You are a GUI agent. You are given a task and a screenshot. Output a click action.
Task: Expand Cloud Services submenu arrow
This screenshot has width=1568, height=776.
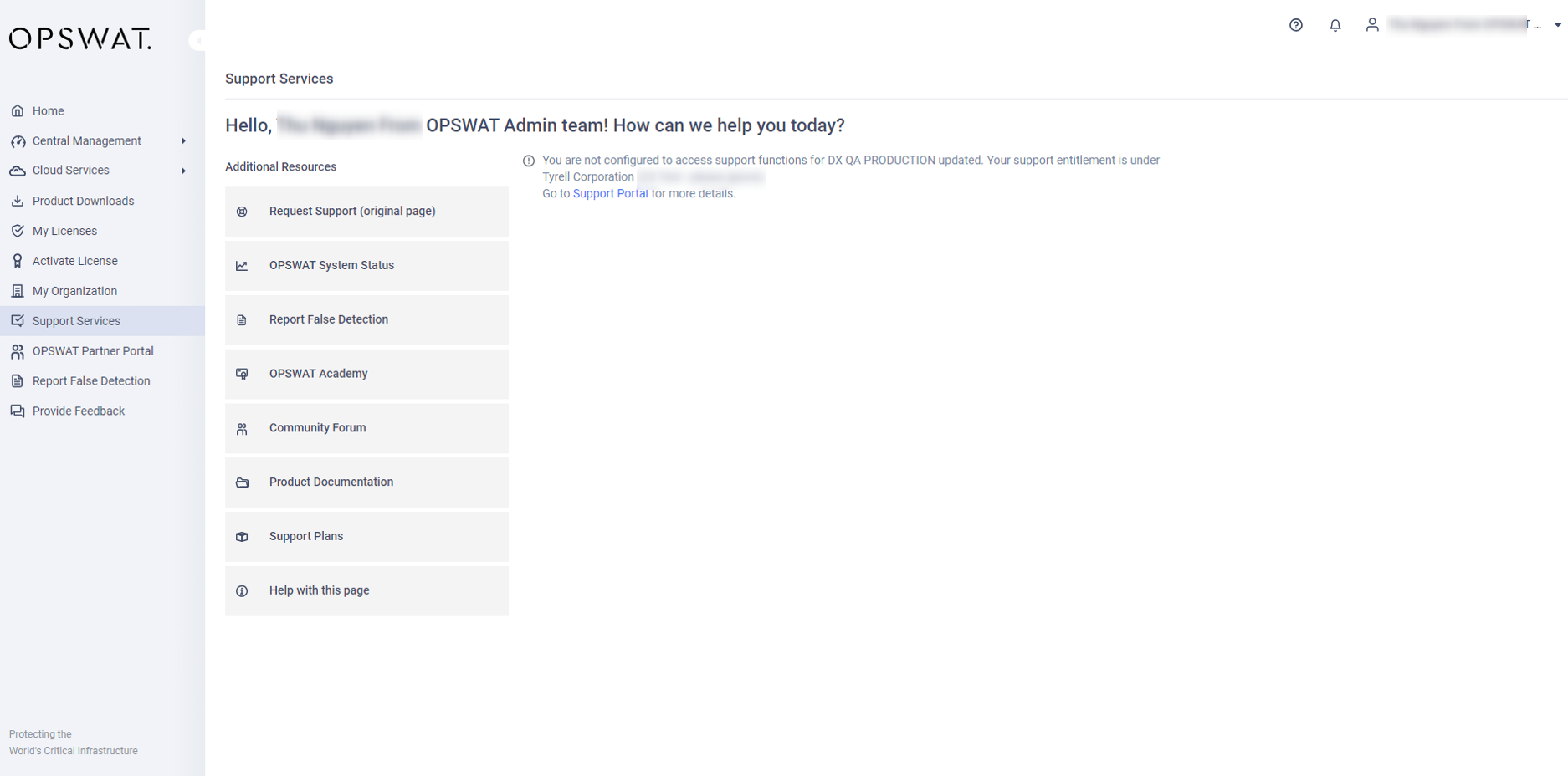pos(183,171)
